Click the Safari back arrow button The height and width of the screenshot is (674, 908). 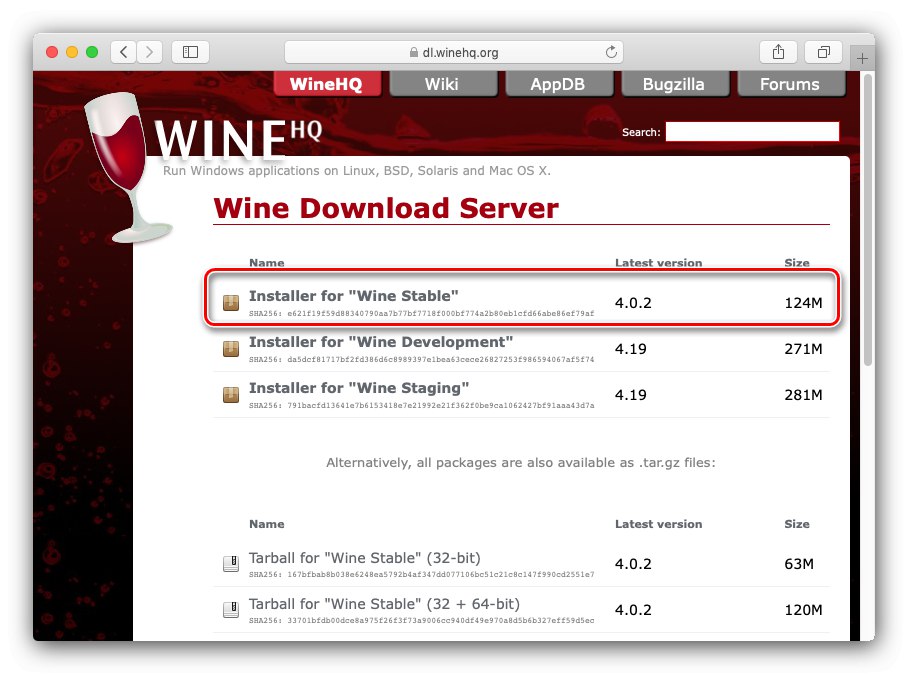[x=124, y=52]
